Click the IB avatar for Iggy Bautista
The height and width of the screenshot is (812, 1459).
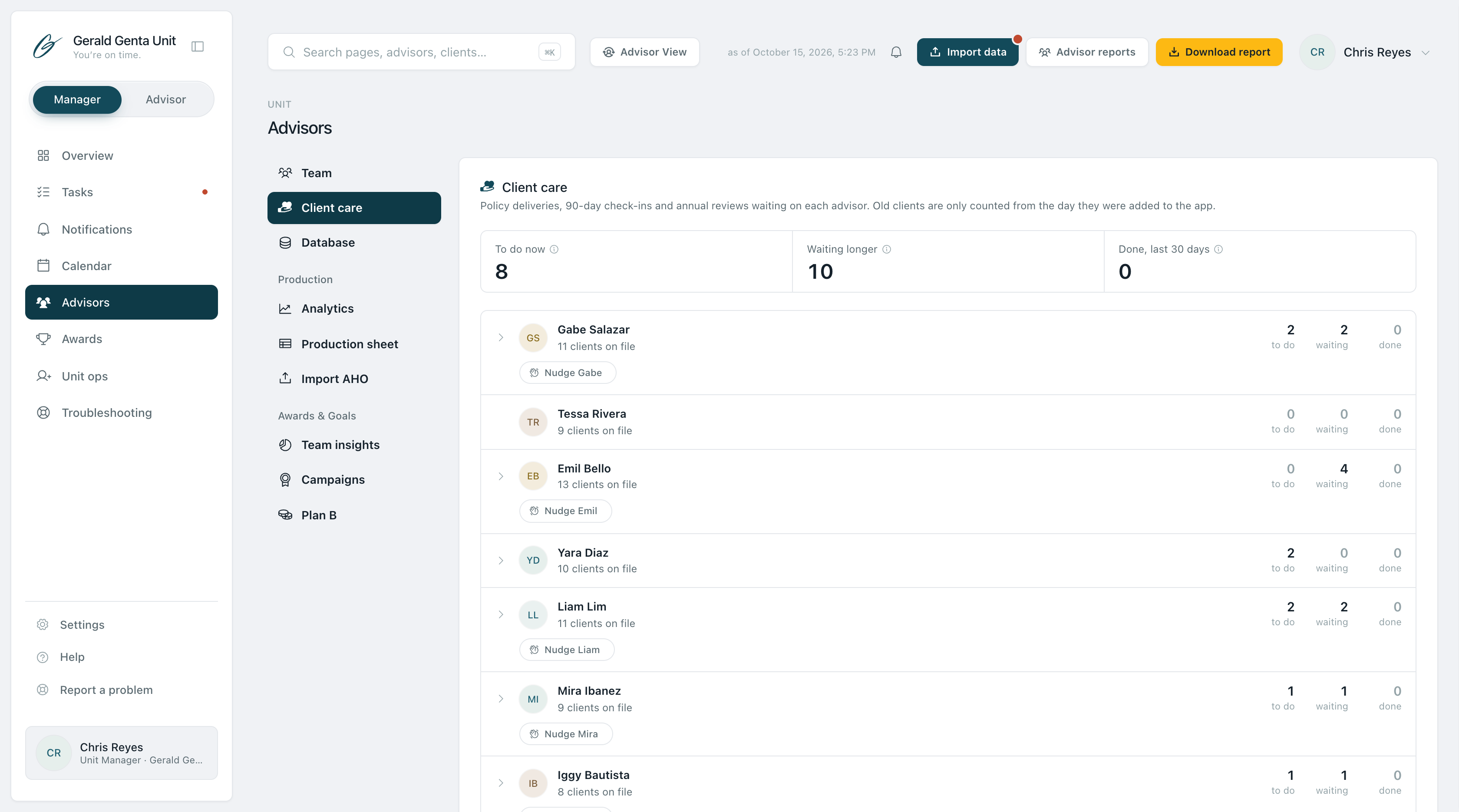pyautogui.click(x=533, y=784)
